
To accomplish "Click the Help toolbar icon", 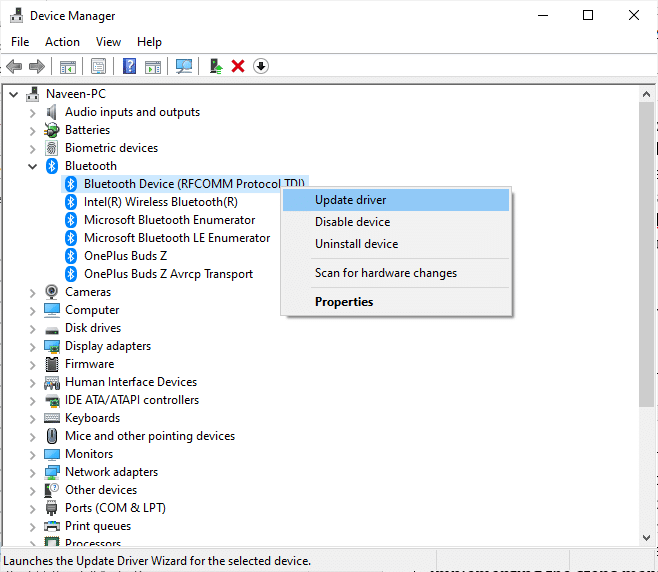I will tap(129, 66).
